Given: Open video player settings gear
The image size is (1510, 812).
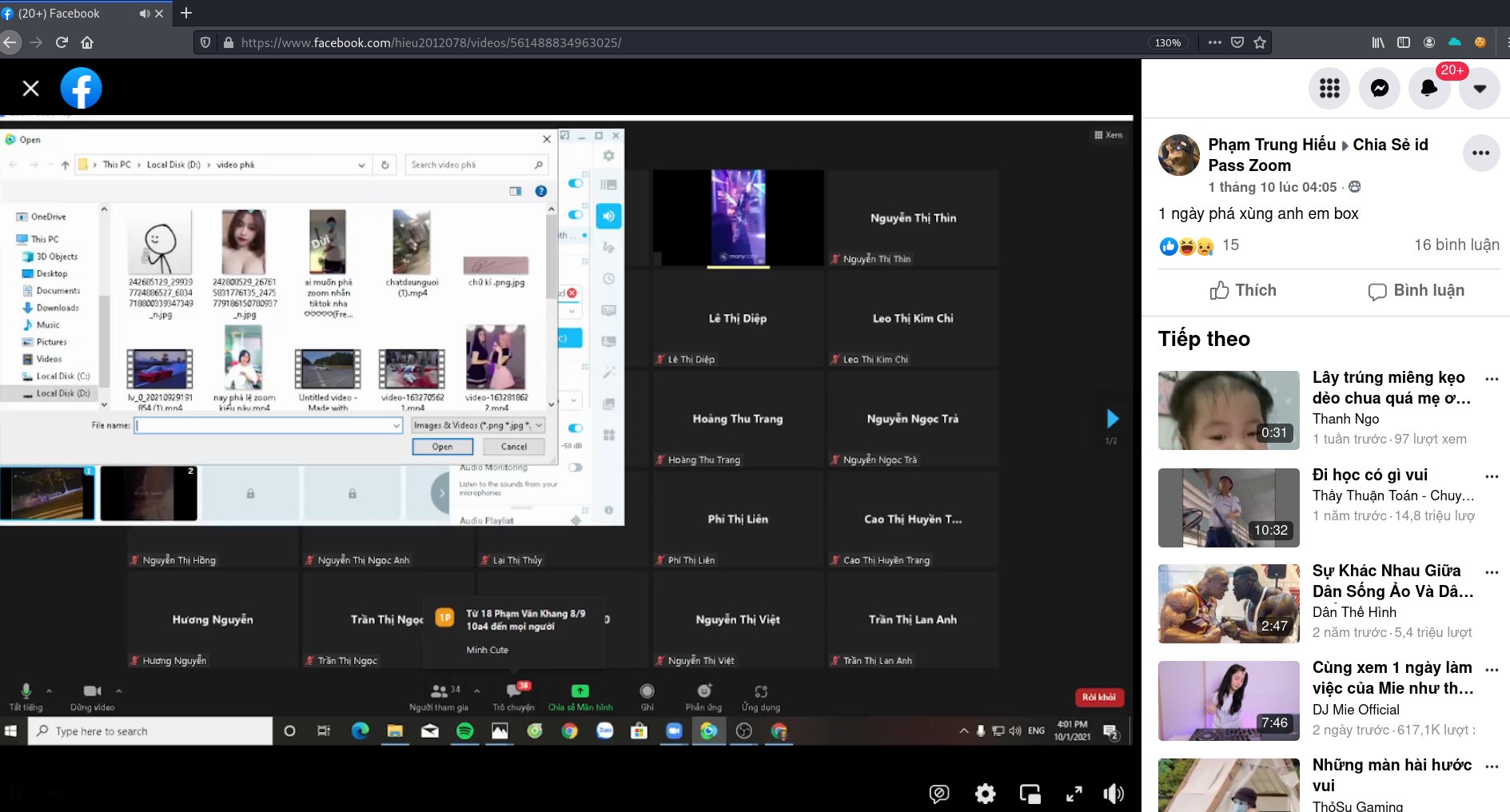Looking at the screenshot, I should (x=985, y=794).
